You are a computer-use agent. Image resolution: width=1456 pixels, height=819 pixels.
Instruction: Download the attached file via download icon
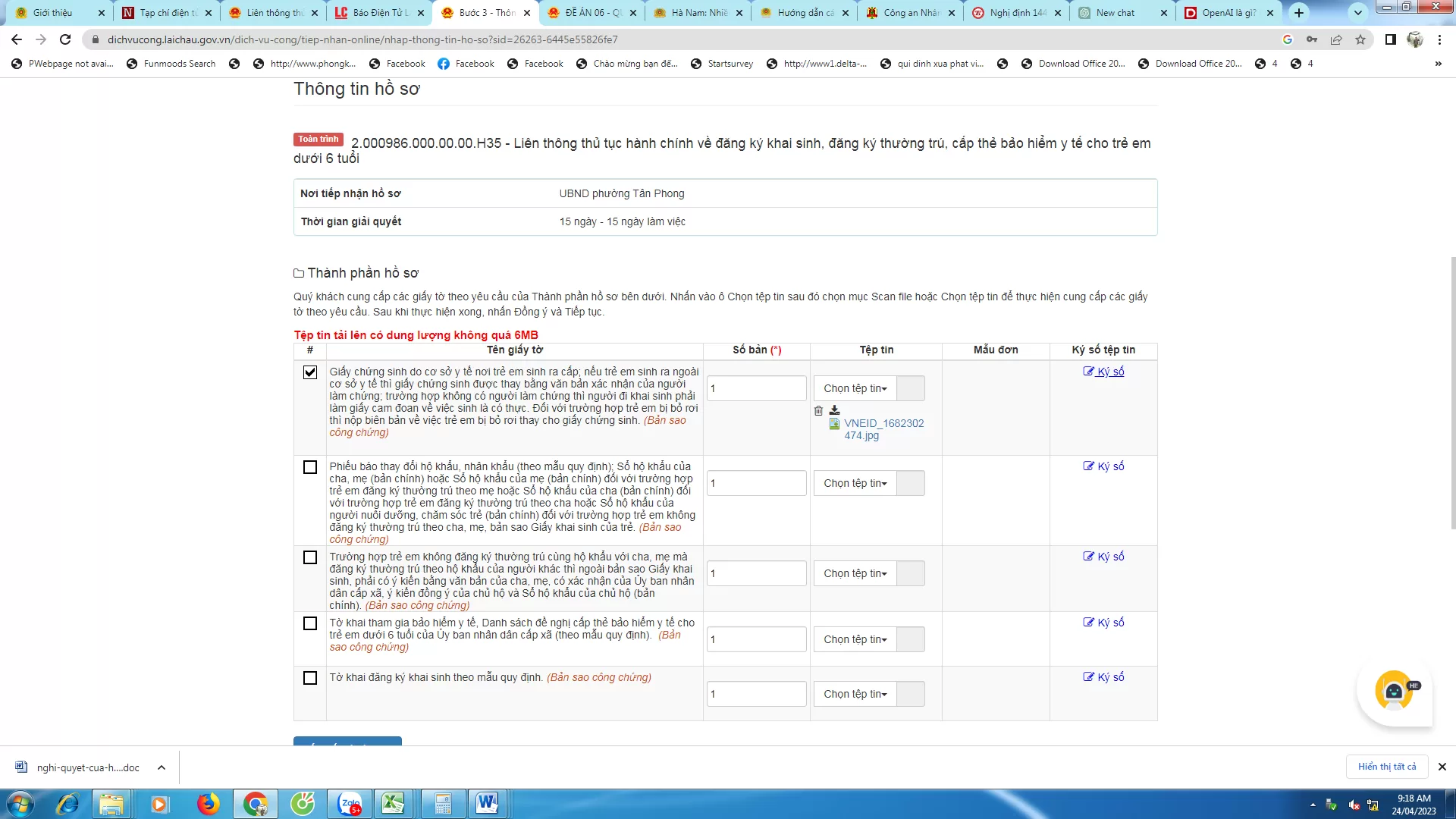834,410
